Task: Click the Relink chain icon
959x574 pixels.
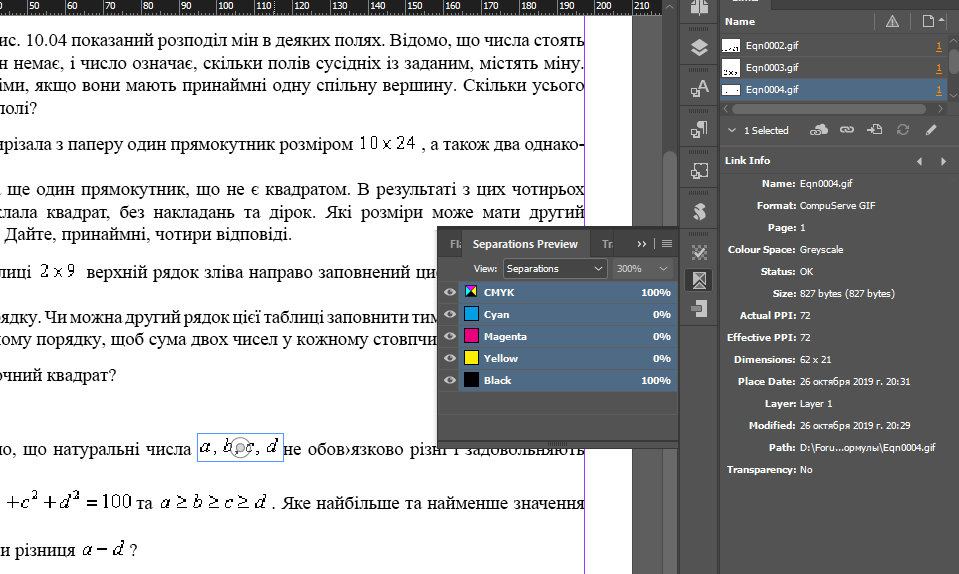Action: 846,130
